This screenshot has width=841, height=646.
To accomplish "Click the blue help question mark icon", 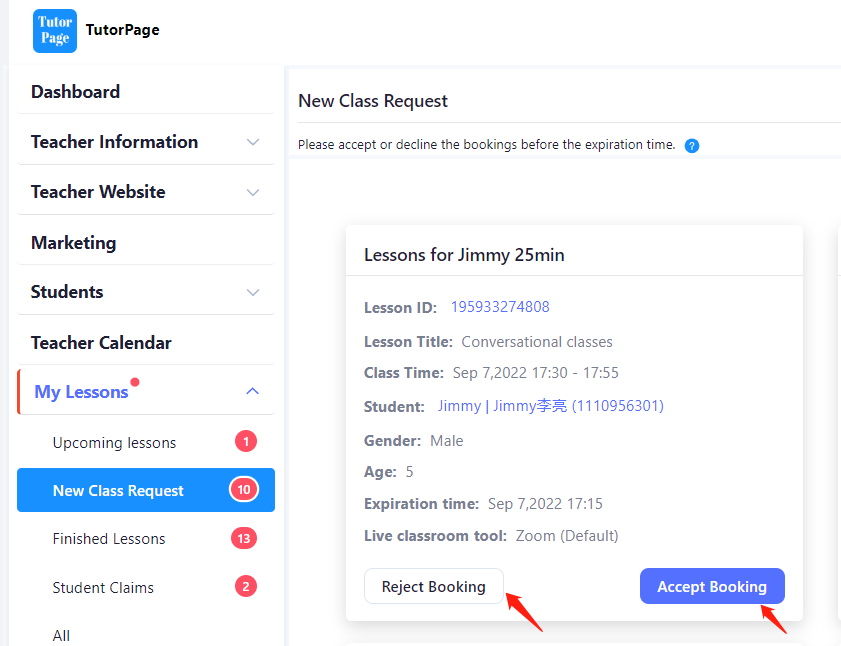I will pyautogui.click(x=692, y=145).
